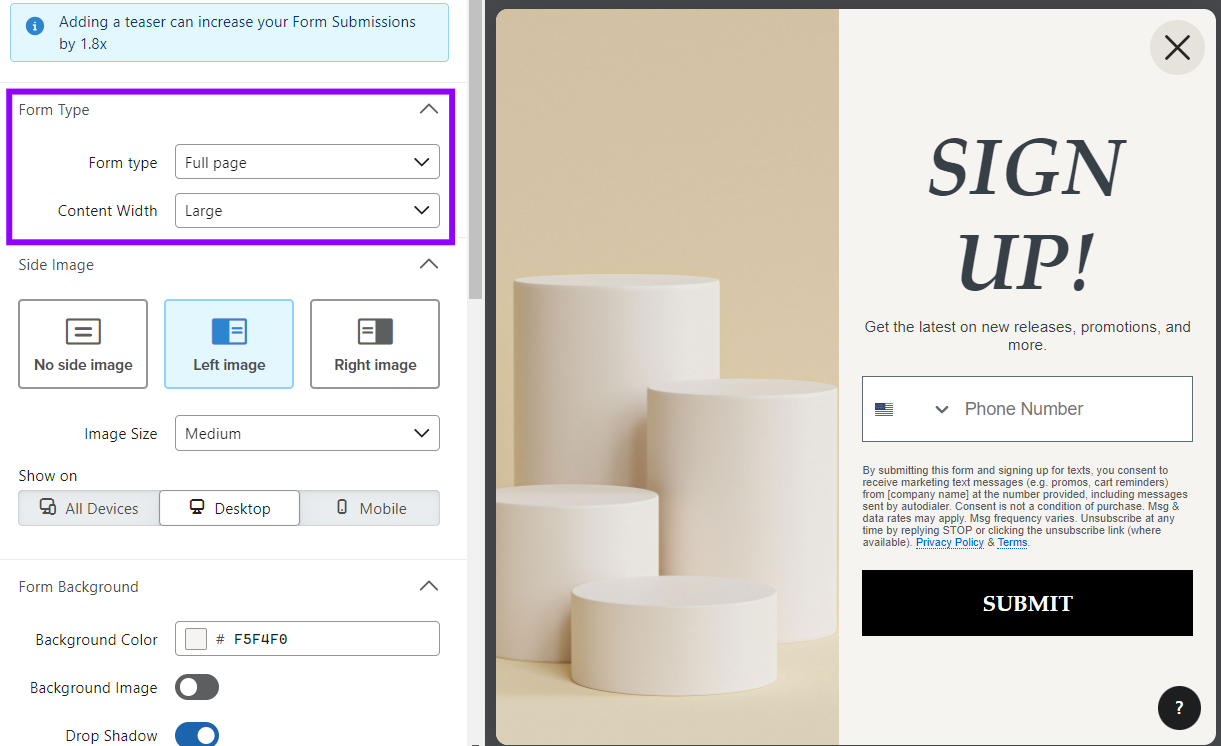Image resolution: width=1221 pixels, height=746 pixels.
Task: Open the Privacy Policy link
Action: (x=949, y=542)
